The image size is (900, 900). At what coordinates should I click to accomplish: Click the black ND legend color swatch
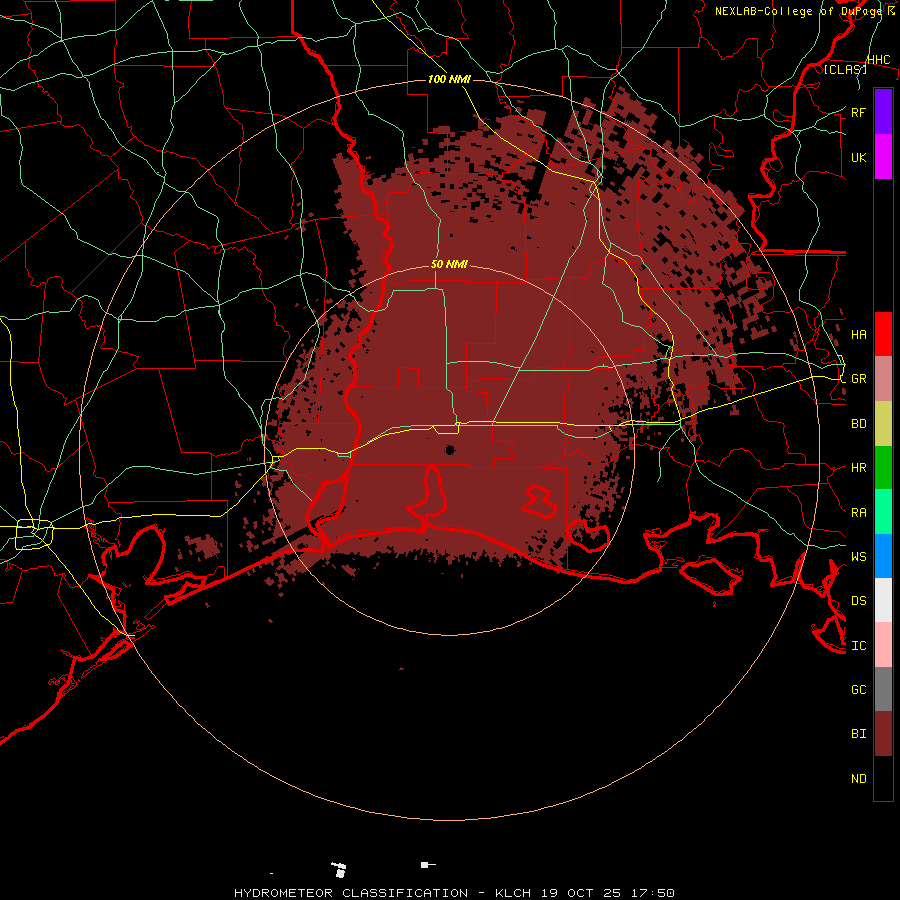tap(883, 778)
